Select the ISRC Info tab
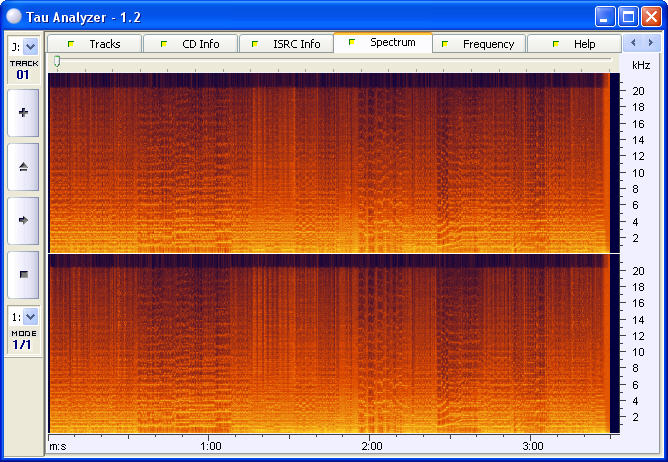This screenshot has width=668, height=462. point(287,44)
